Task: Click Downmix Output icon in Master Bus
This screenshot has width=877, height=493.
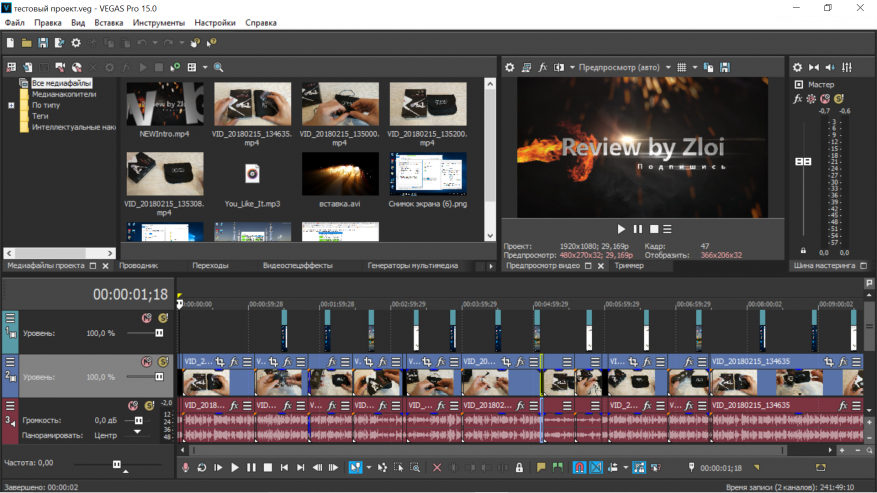Action: click(x=814, y=67)
